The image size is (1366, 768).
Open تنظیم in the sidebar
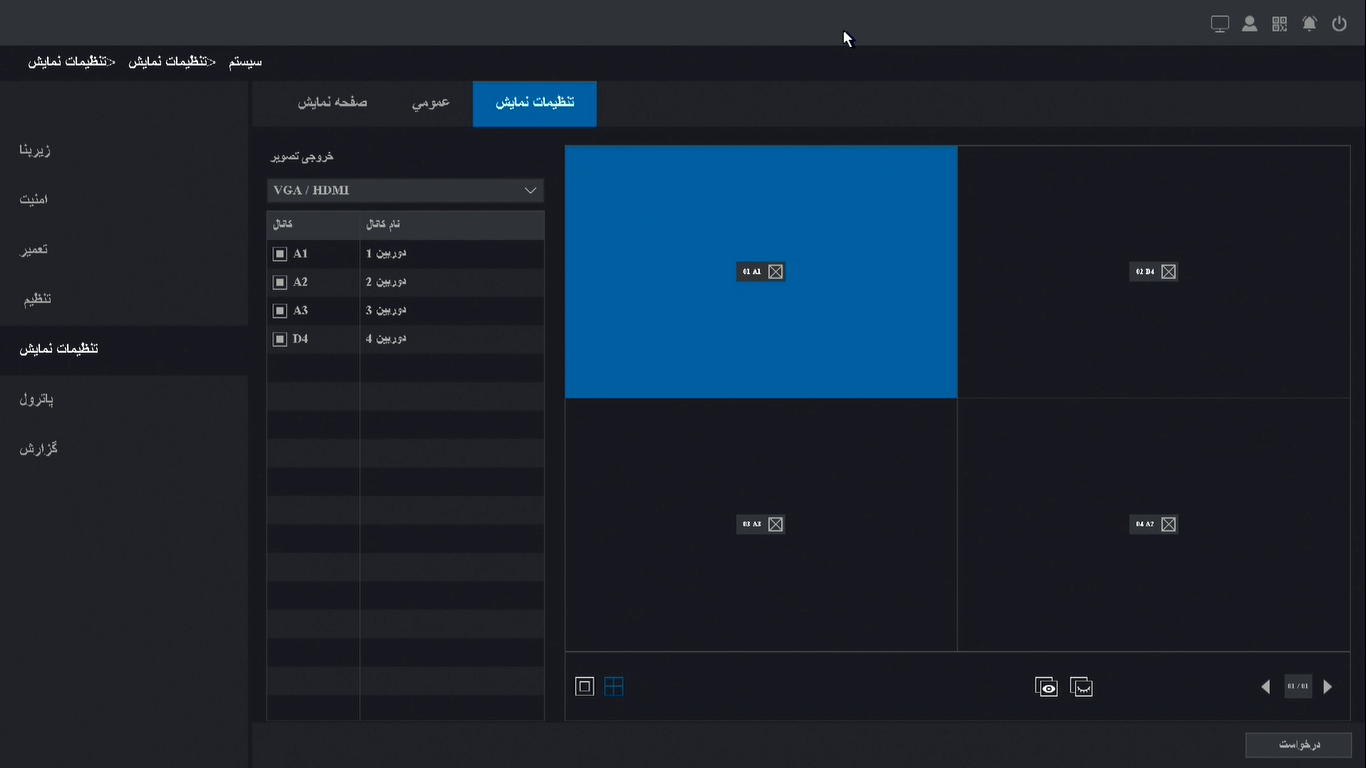click(x=124, y=299)
